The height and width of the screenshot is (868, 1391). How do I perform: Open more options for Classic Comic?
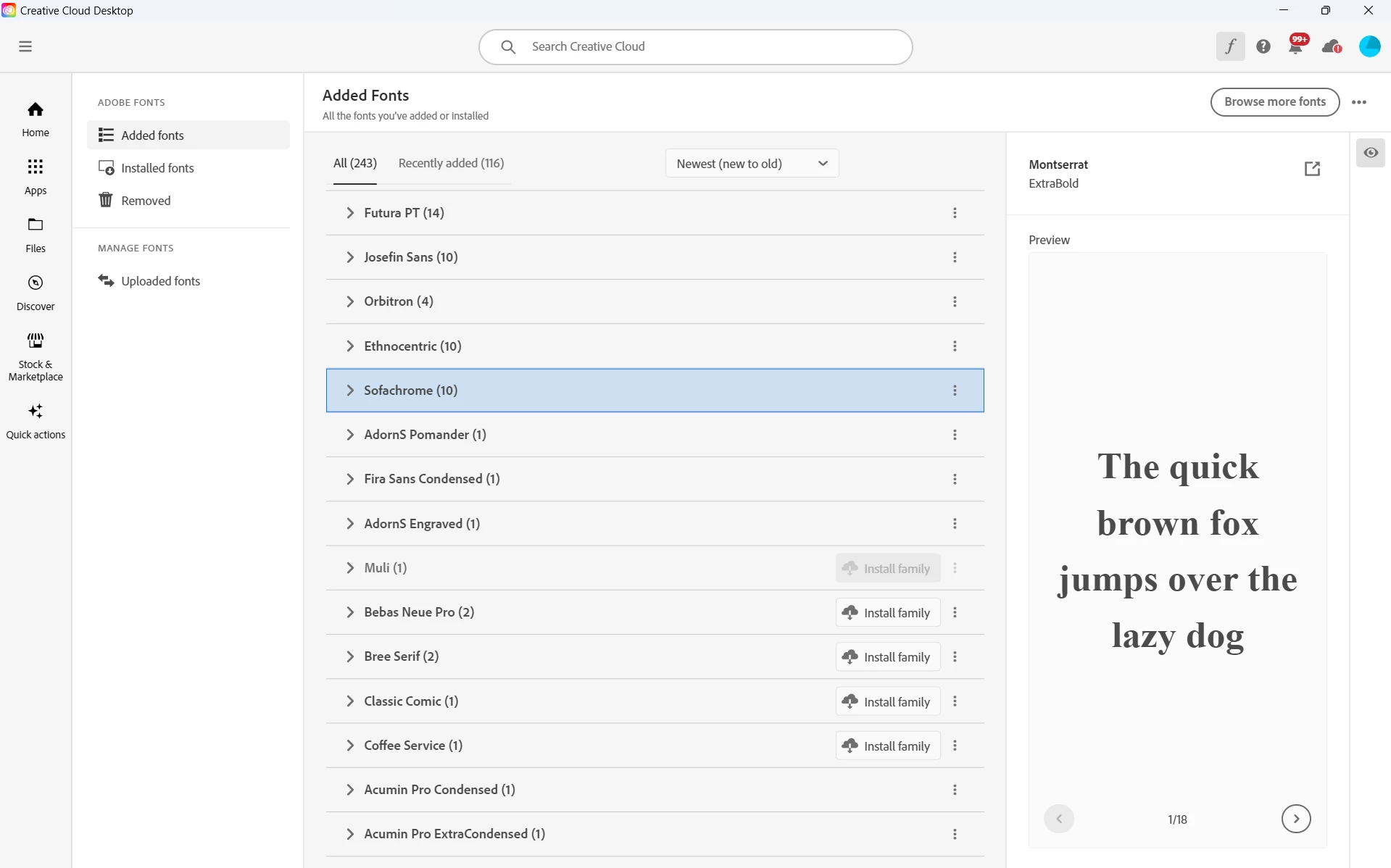(x=955, y=701)
